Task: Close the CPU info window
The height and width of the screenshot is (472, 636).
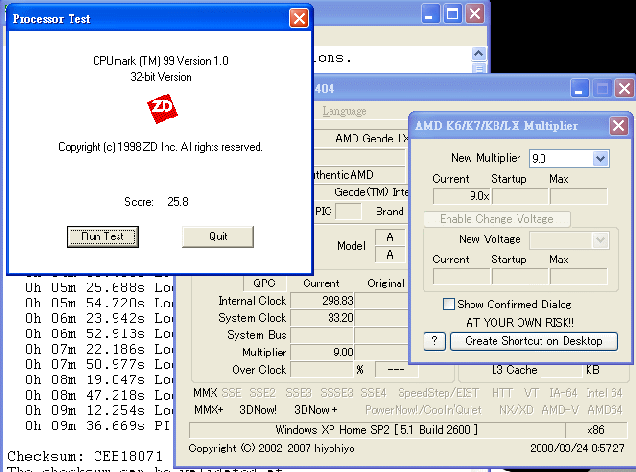Action: [625, 88]
